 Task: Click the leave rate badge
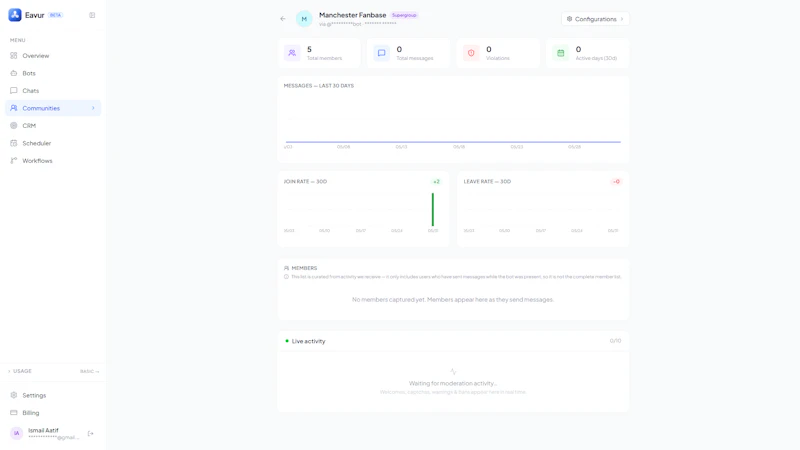[616, 182]
